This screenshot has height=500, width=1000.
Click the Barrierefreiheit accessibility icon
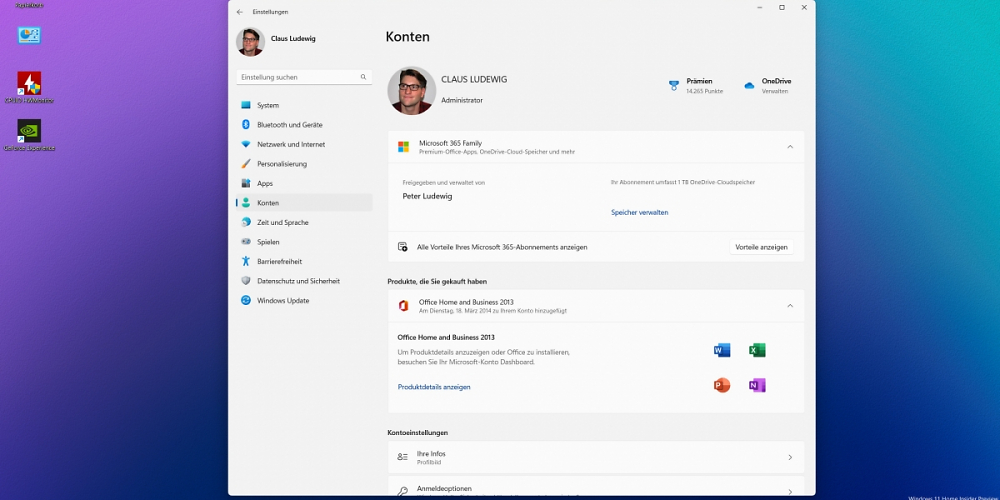tap(246, 261)
